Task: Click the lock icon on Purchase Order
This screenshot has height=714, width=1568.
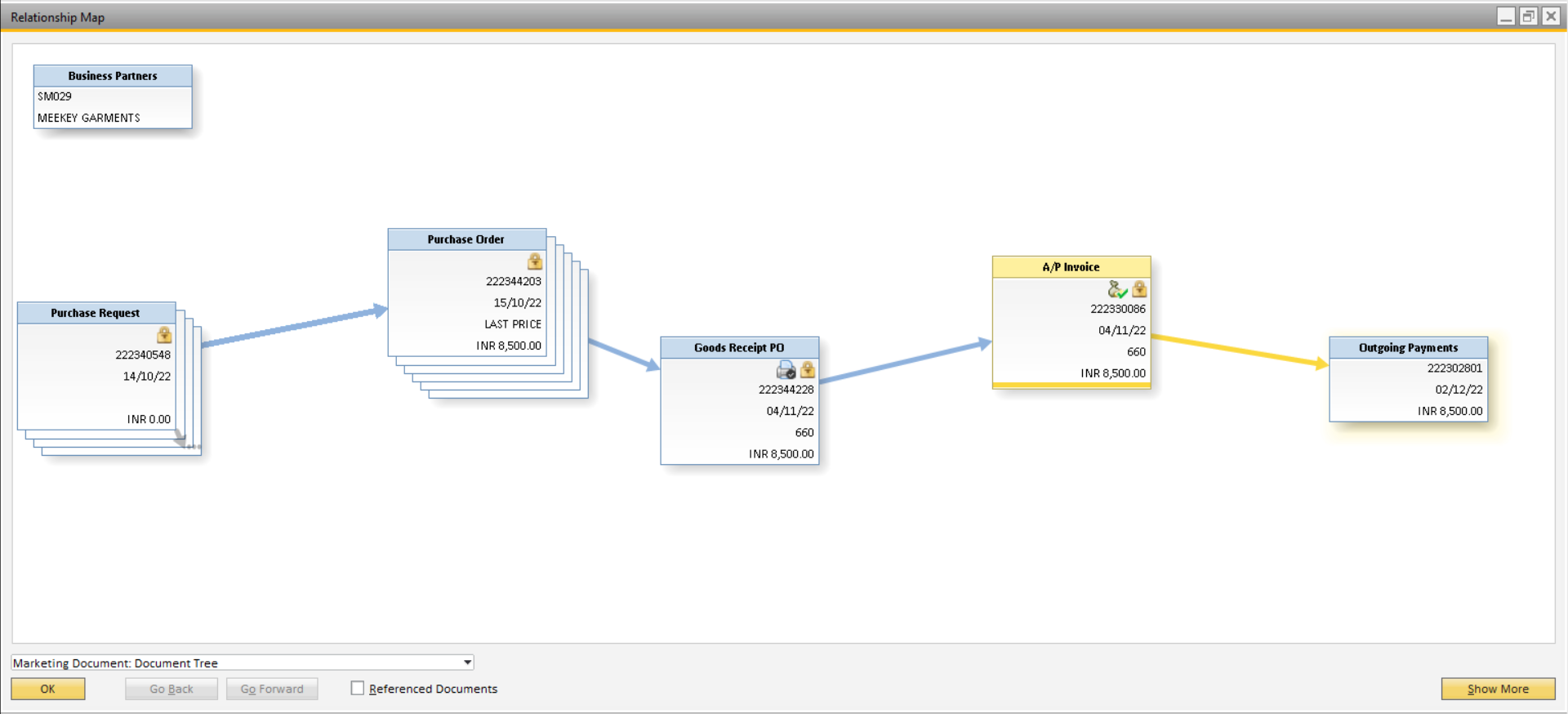Action: 535,261
